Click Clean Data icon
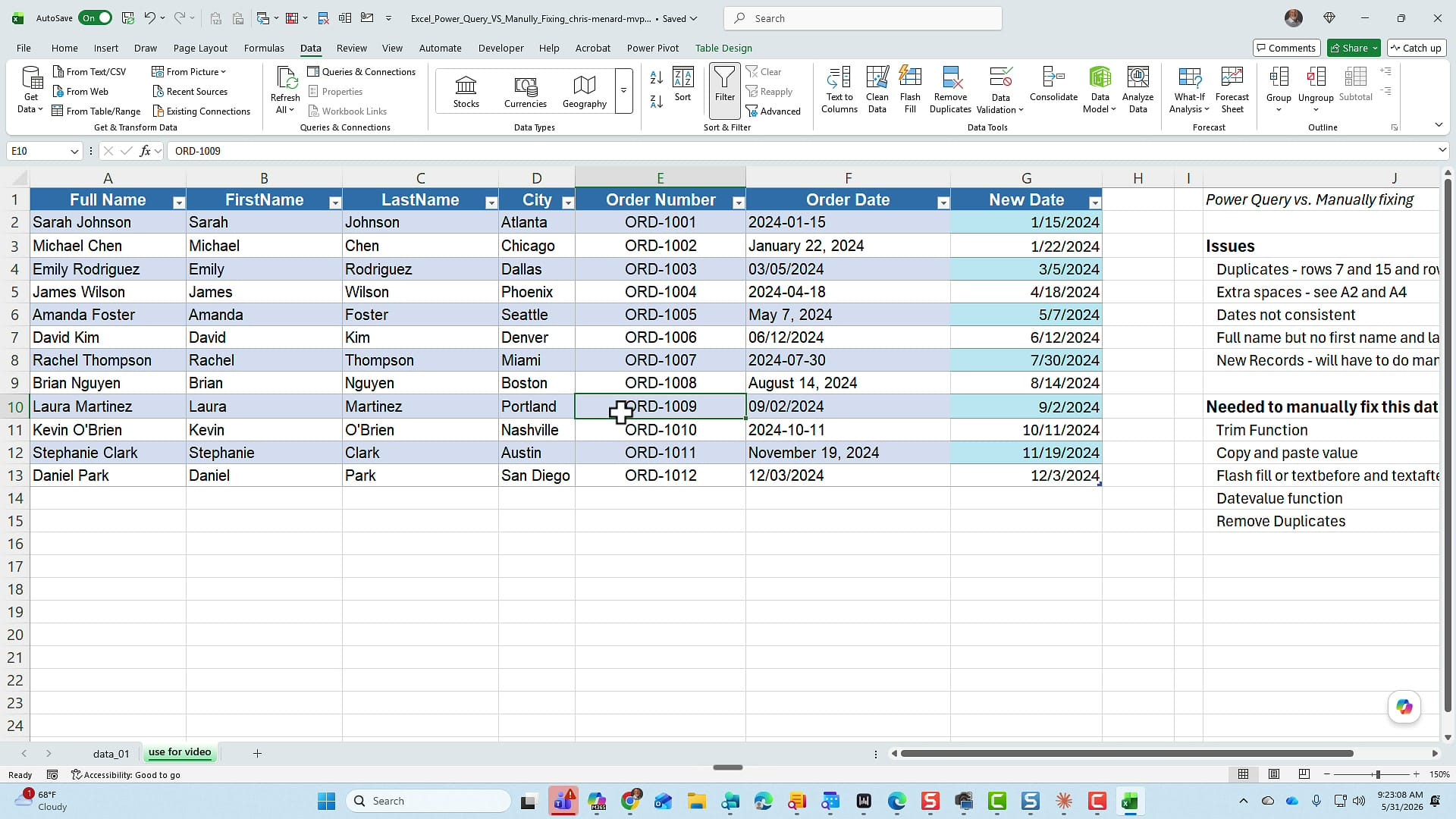 click(x=877, y=89)
